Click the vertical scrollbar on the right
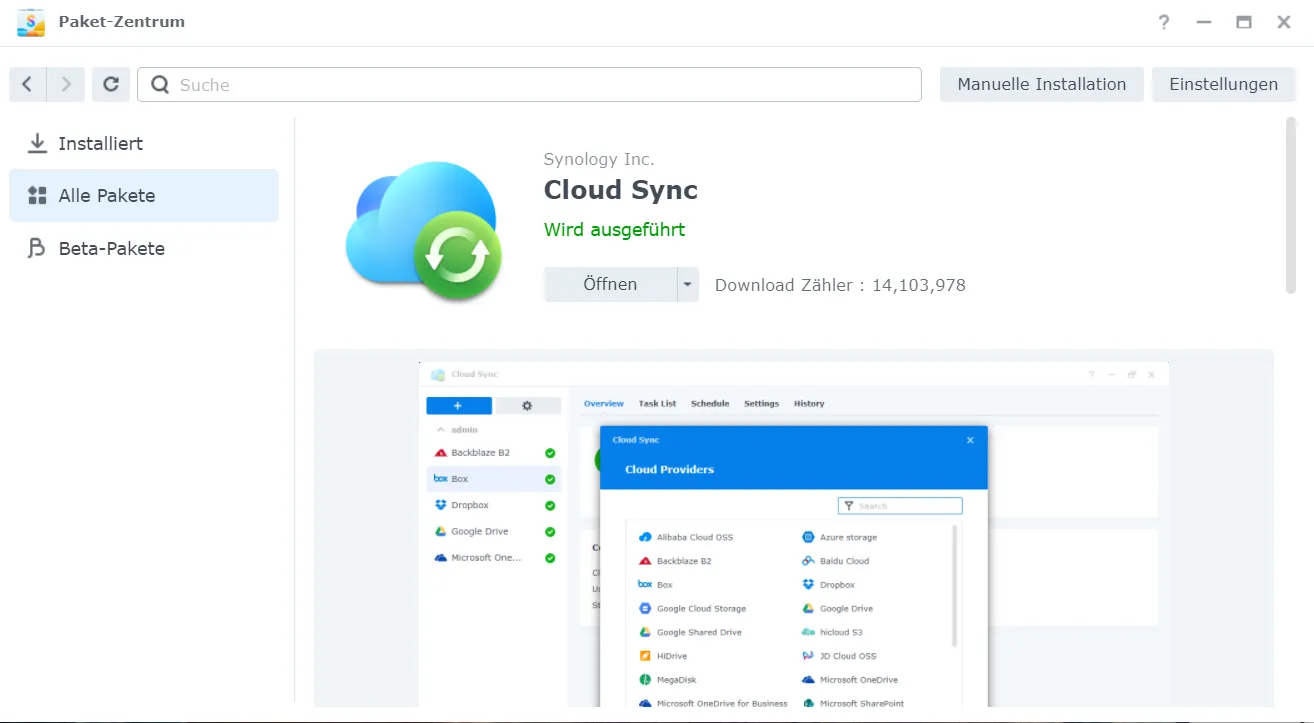Viewport: 1314px width, 723px height. [x=1290, y=205]
